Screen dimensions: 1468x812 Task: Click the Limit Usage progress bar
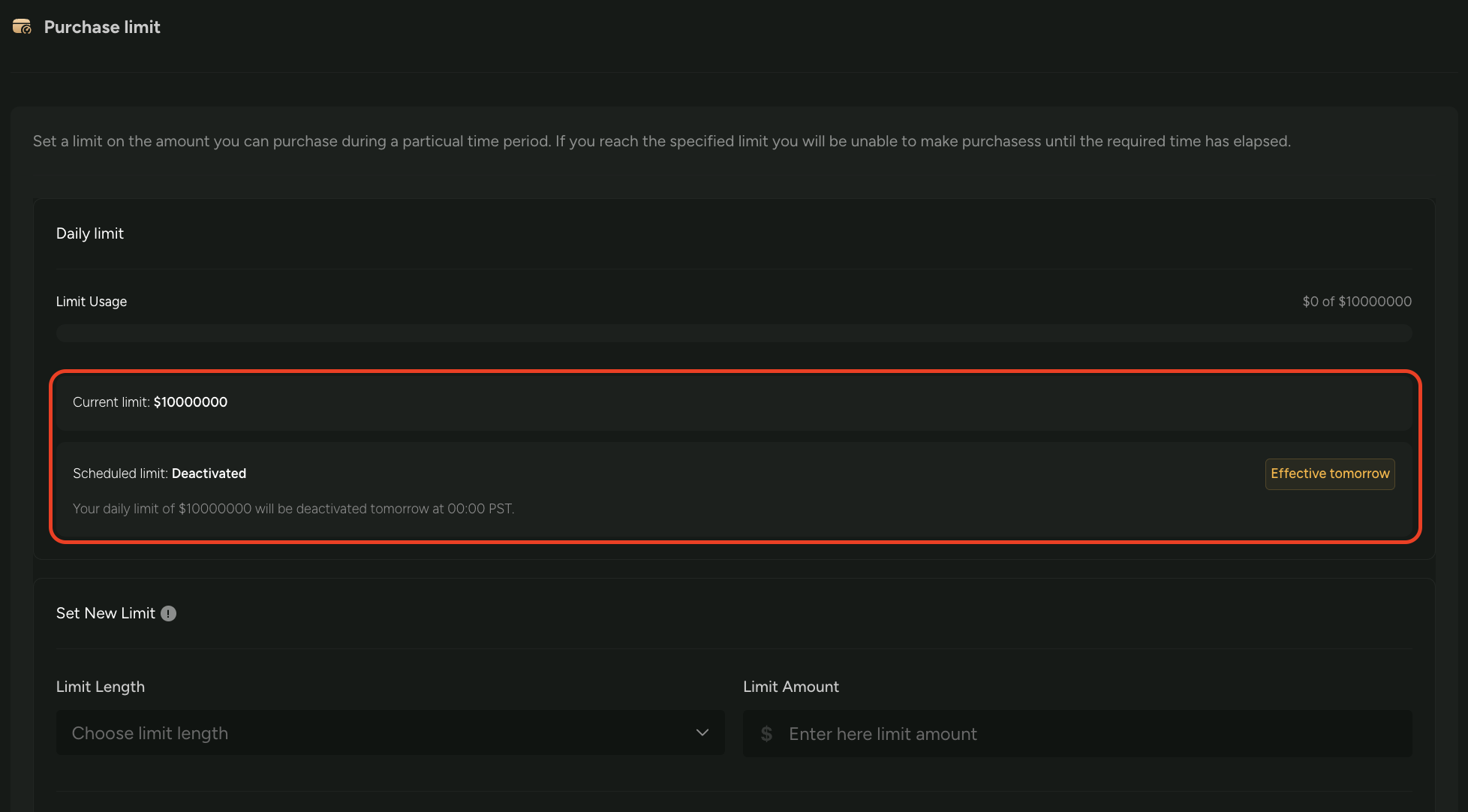click(x=733, y=332)
